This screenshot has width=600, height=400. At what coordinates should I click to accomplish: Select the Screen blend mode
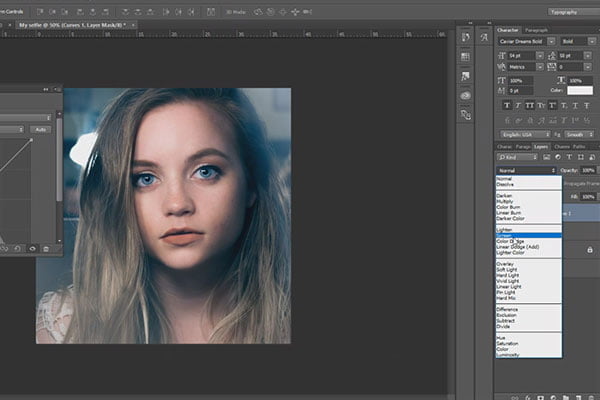coord(528,235)
